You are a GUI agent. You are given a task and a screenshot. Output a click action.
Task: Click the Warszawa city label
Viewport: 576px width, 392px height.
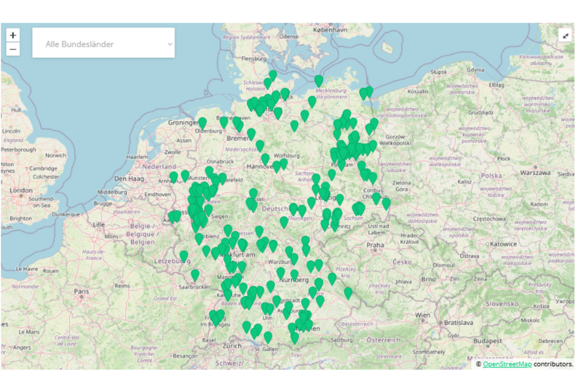pyautogui.click(x=535, y=172)
